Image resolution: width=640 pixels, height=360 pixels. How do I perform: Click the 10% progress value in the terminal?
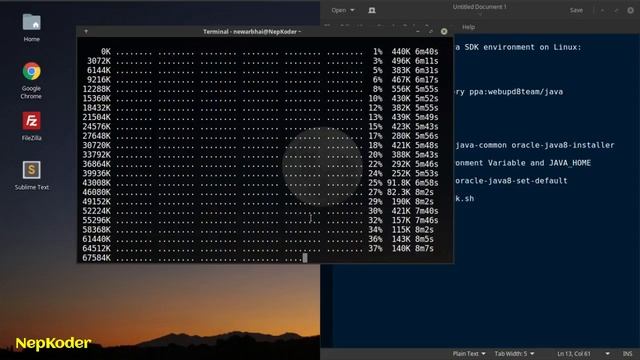[x=376, y=98]
